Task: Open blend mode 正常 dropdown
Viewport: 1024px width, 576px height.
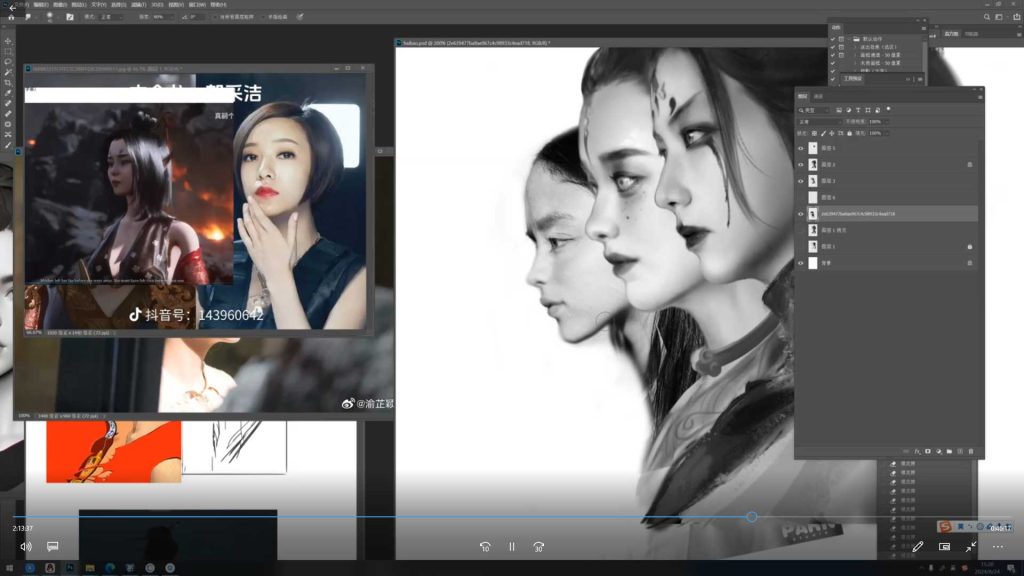Action: click(819, 121)
